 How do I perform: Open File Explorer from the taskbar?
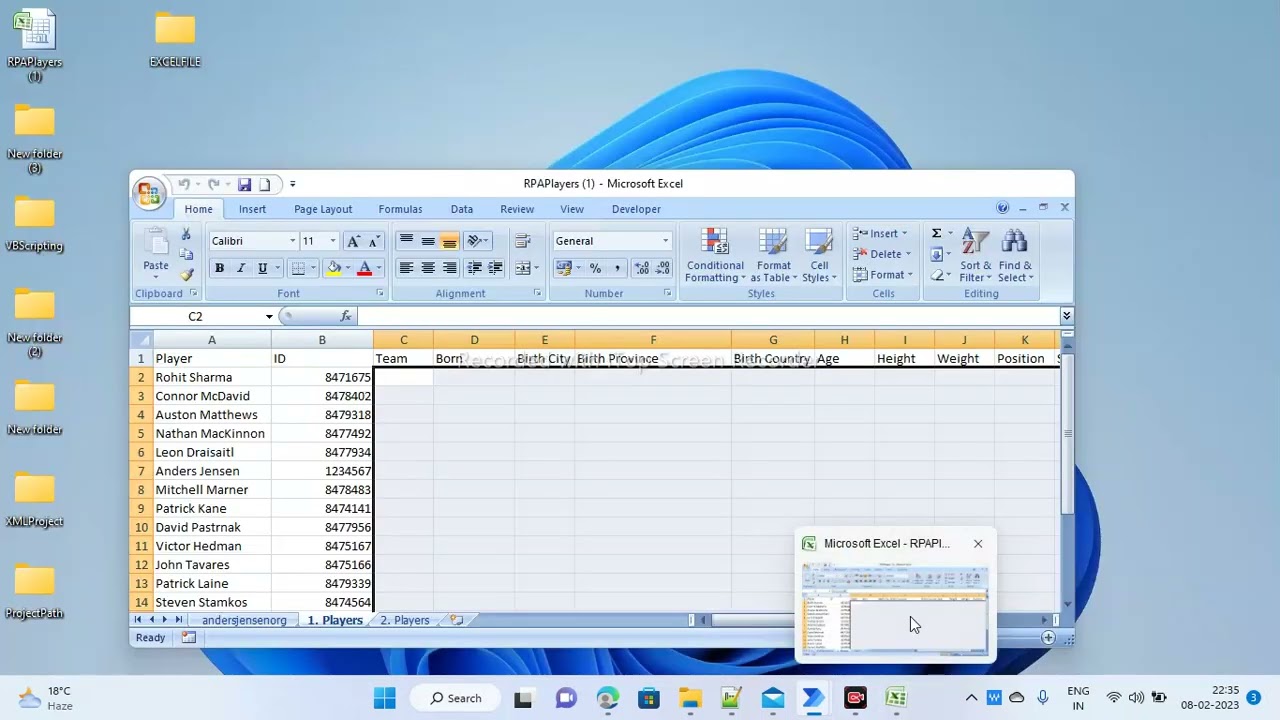pos(690,698)
